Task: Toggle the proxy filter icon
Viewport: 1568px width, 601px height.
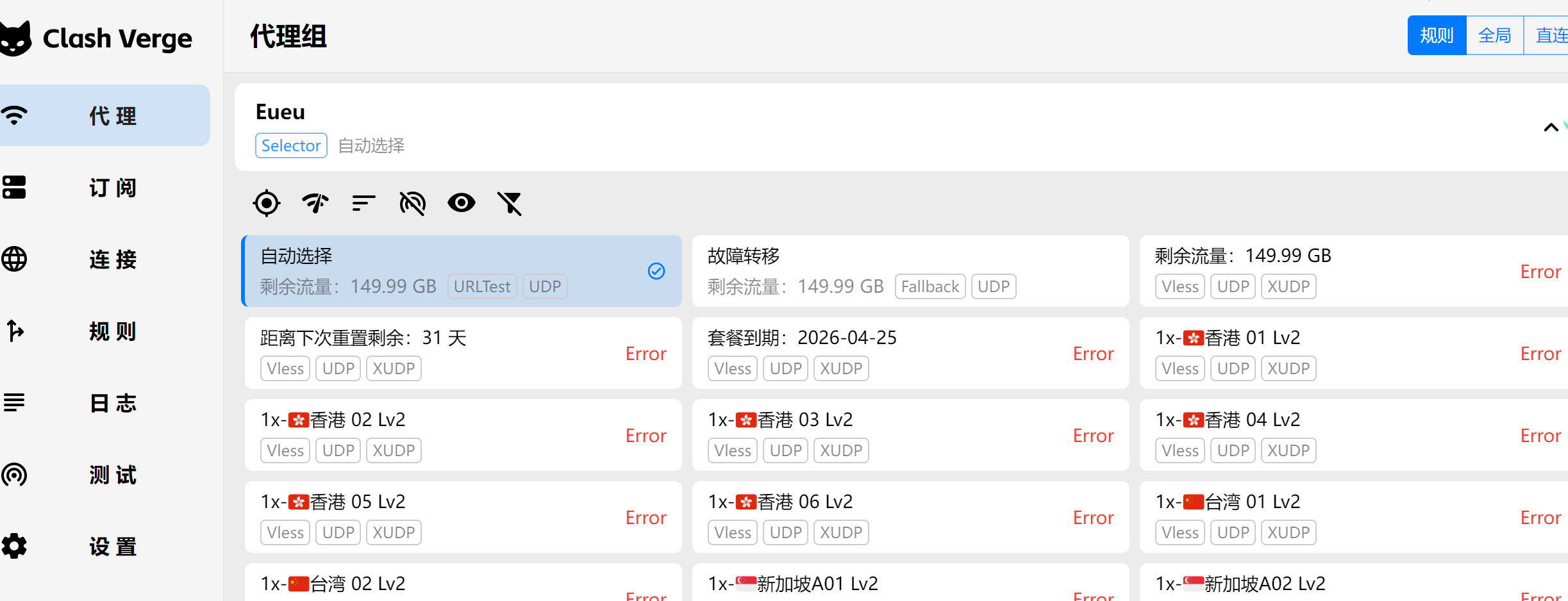Action: pos(510,204)
